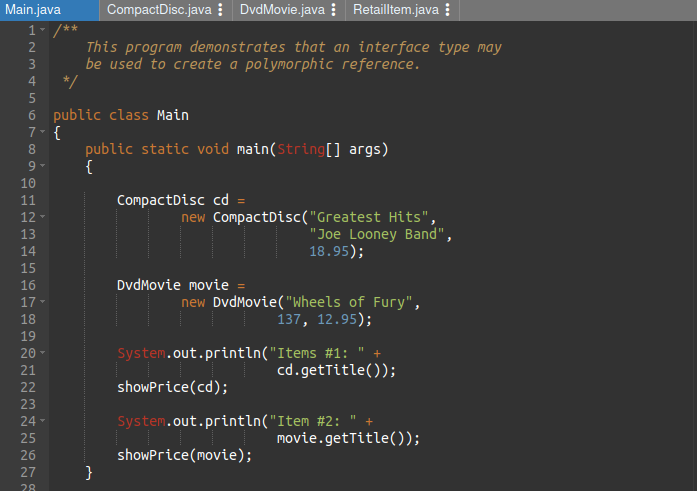
Task: Switch to the Main.java tab
Action: [34, 10]
